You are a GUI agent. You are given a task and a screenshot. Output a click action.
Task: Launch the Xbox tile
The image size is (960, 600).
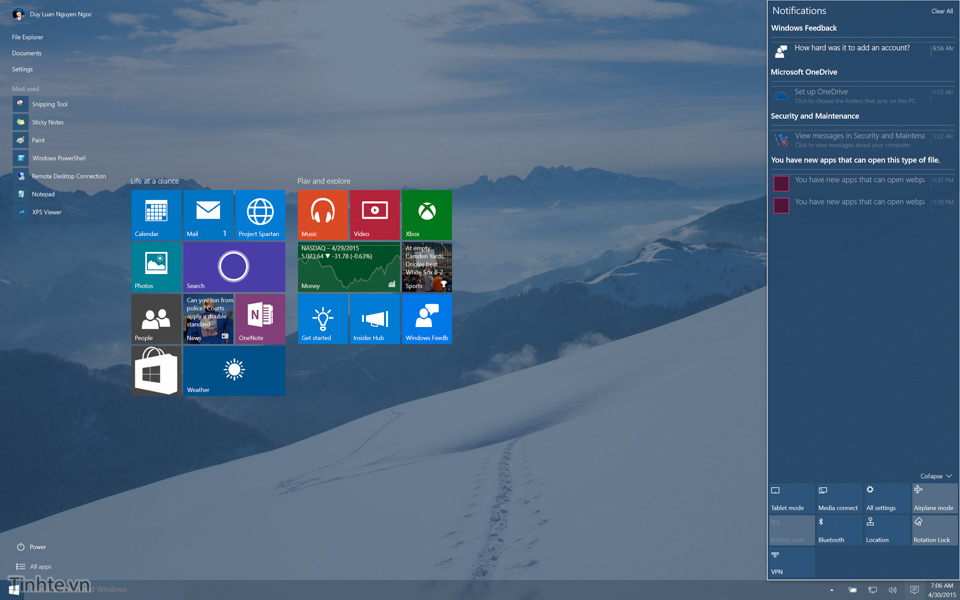[427, 215]
